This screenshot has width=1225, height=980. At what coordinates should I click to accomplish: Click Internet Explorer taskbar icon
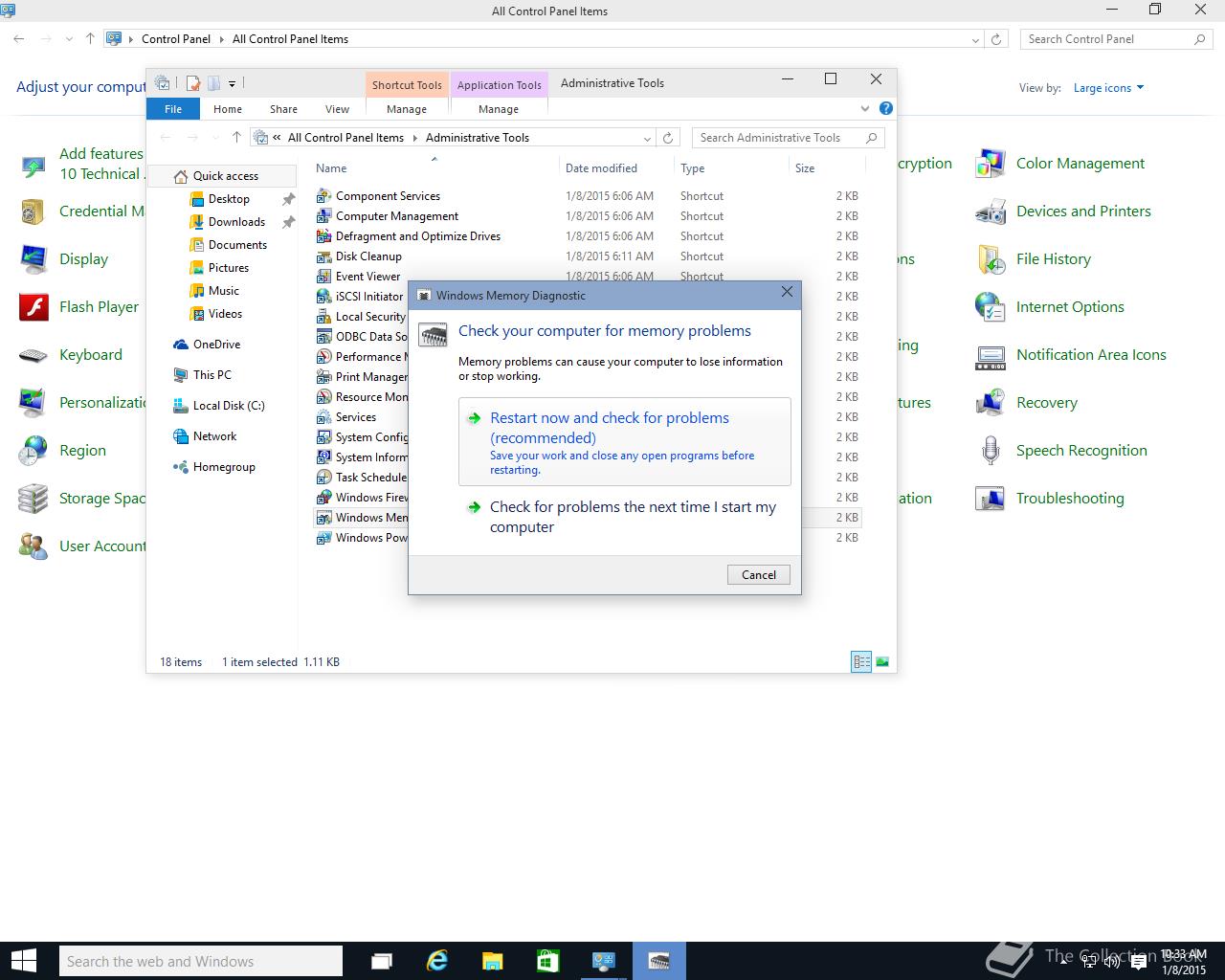[x=437, y=961]
